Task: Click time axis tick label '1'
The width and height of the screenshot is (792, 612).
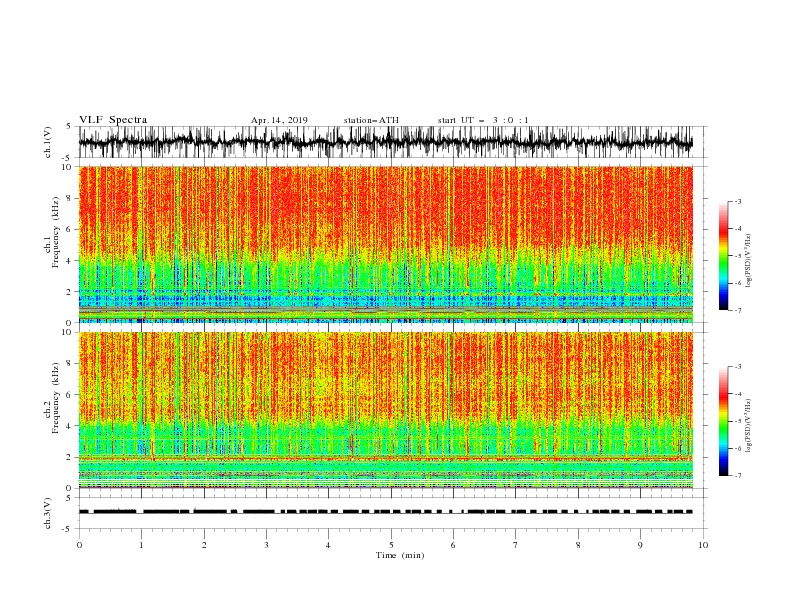Action: pyautogui.click(x=141, y=545)
